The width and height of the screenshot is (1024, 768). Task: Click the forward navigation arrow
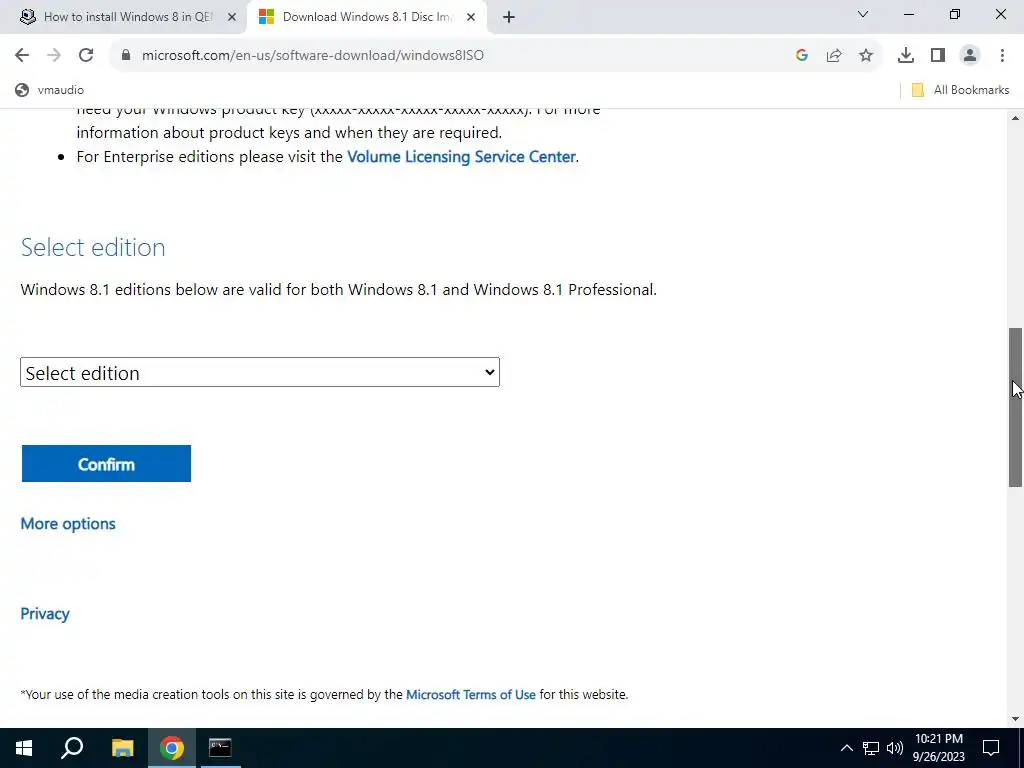pyautogui.click(x=54, y=56)
